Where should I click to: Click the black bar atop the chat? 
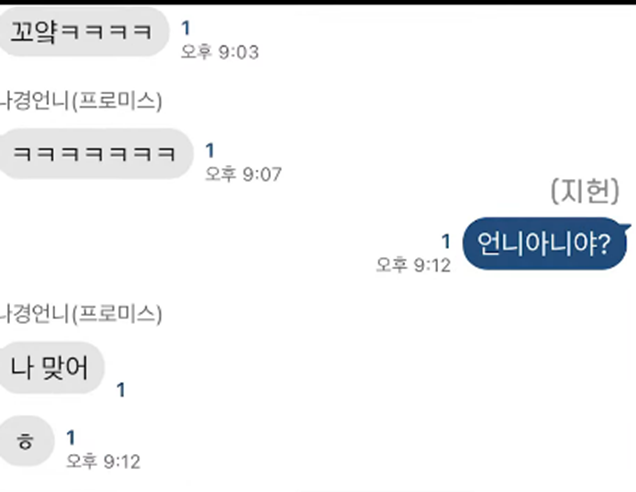click(x=318, y=2)
